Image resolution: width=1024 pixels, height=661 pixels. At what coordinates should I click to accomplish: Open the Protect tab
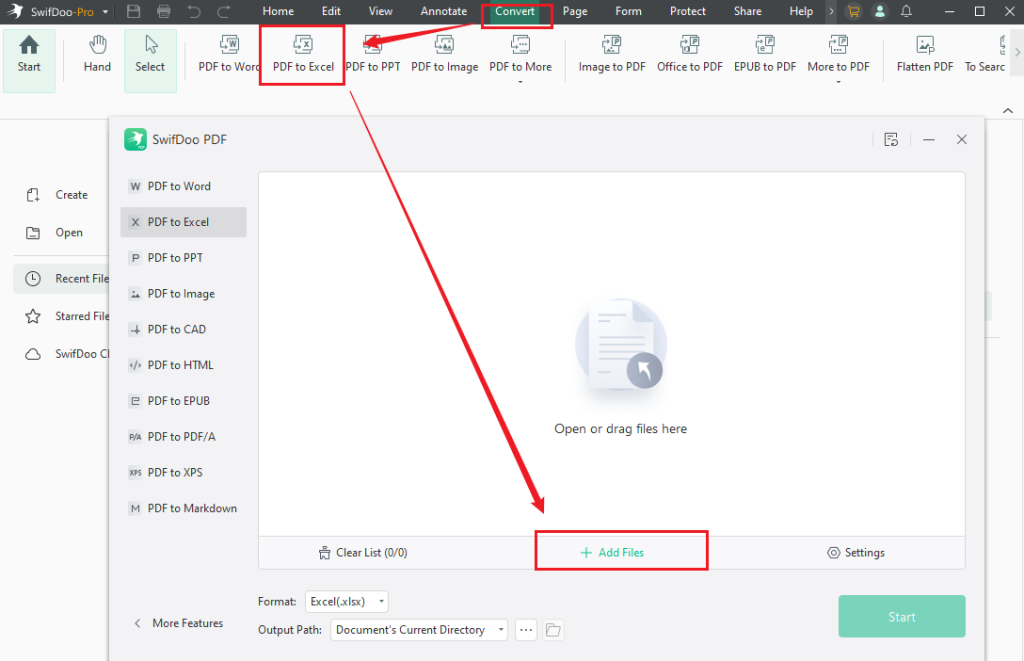pos(688,11)
